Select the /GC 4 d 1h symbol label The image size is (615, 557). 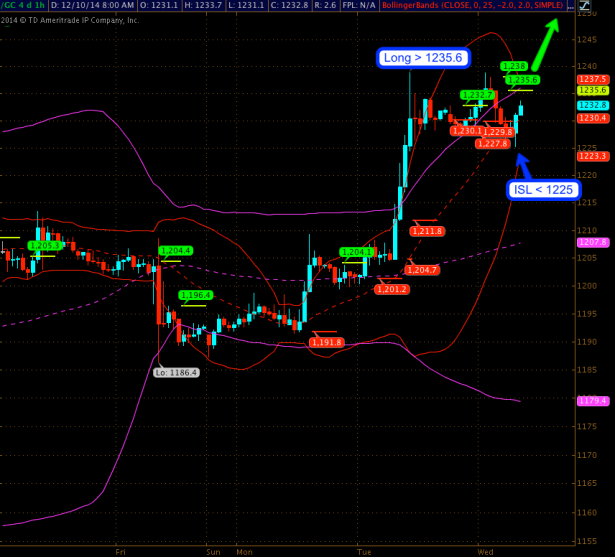tap(22, 5)
